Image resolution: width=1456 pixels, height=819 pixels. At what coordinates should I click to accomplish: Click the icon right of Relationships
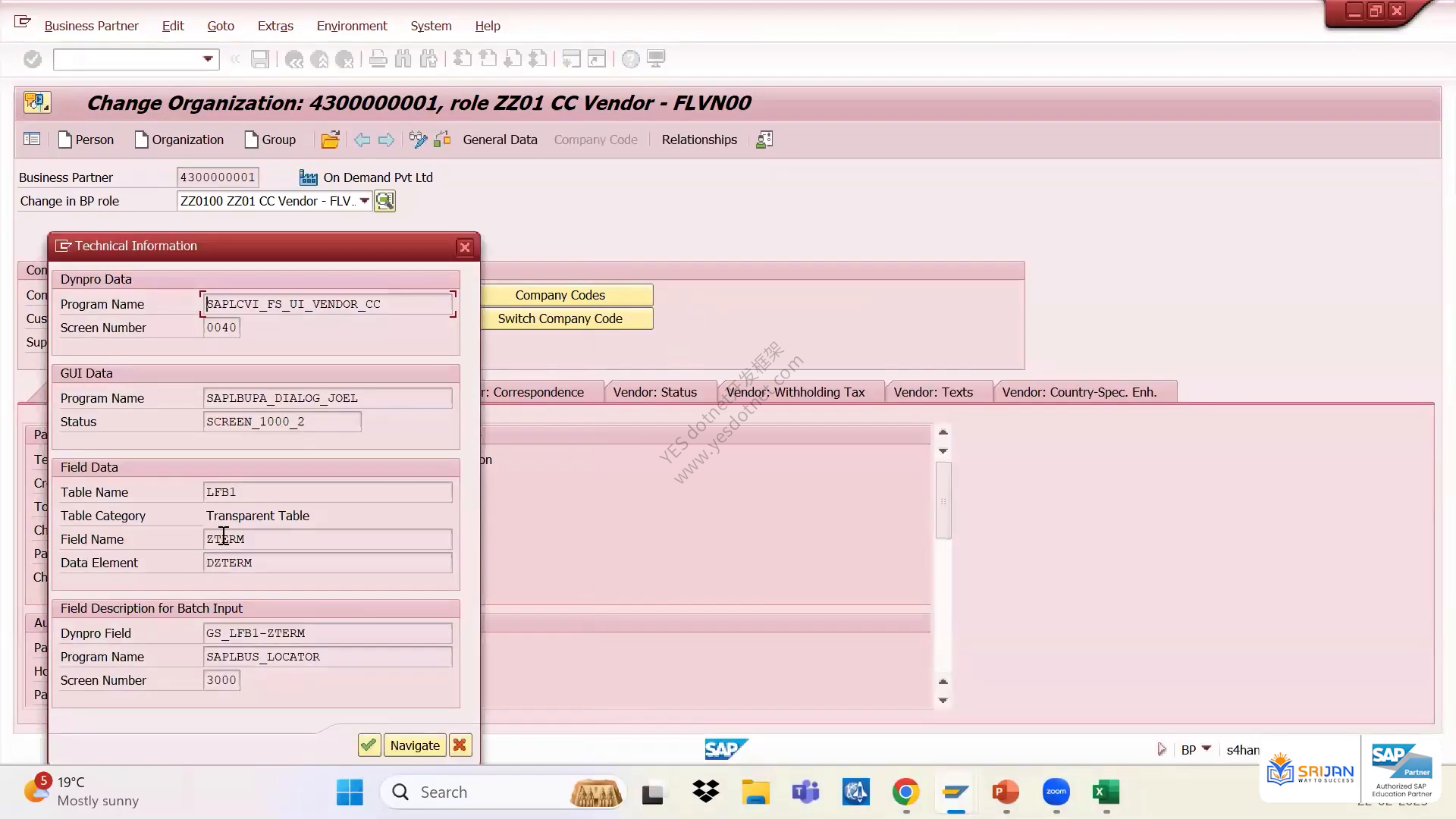[764, 140]
